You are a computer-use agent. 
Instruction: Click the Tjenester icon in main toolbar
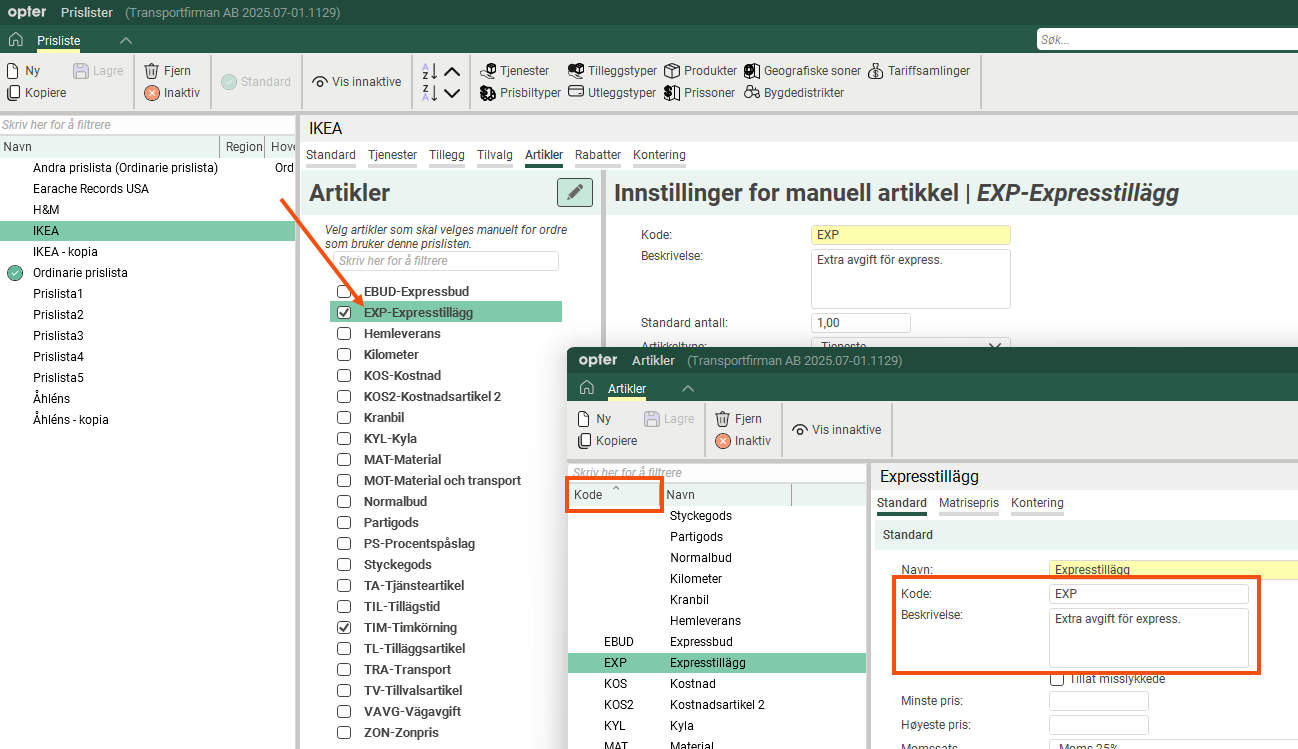[x=488, y=71]
